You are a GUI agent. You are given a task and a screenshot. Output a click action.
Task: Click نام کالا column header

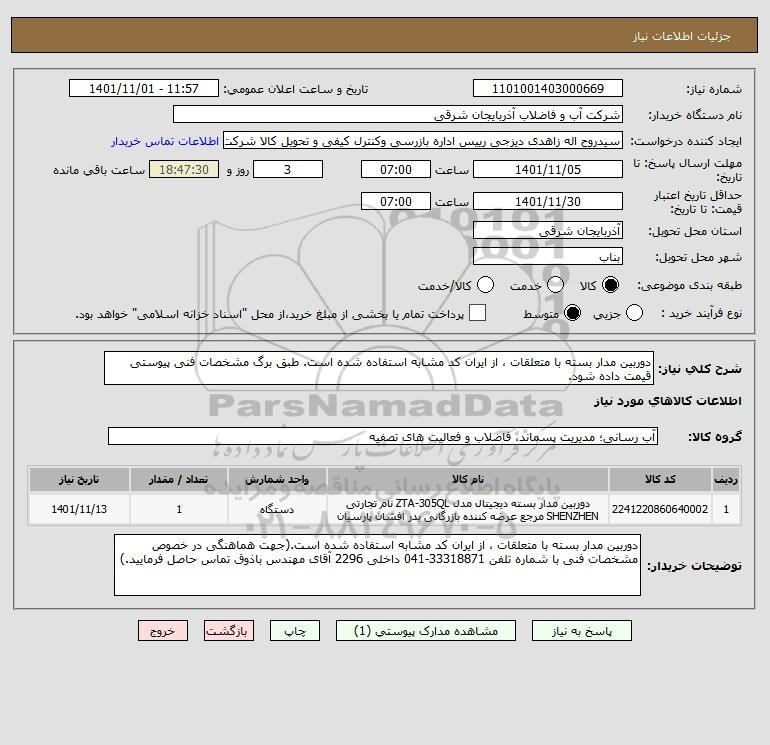coord(468,479)
